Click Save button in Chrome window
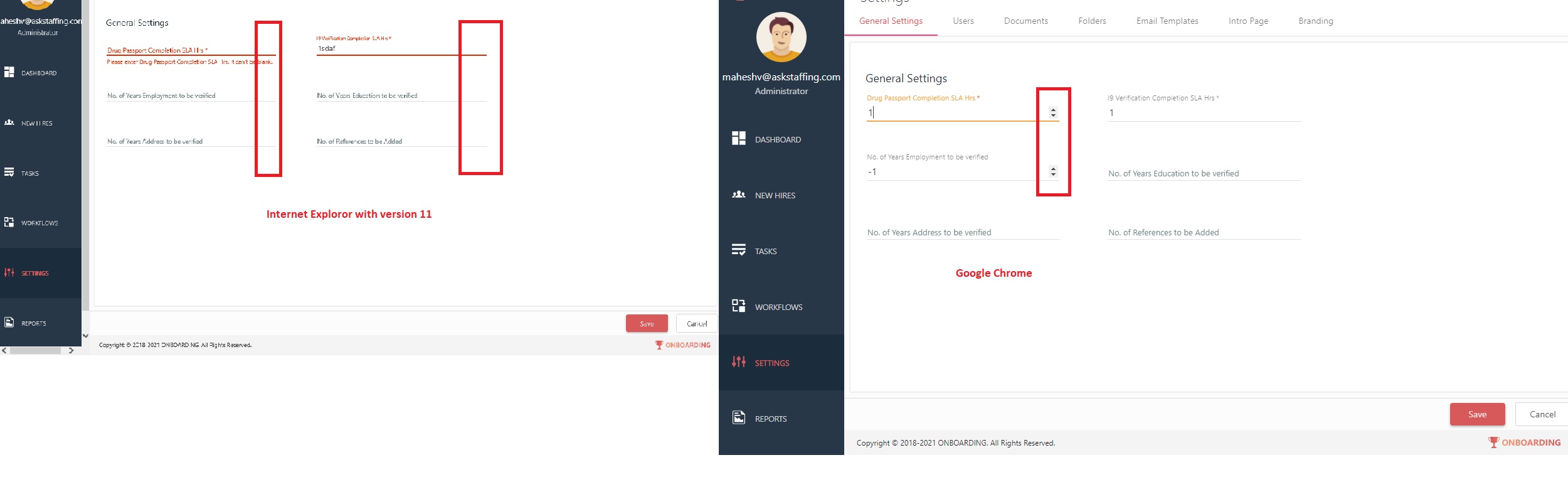 (x=1477, y=414)
